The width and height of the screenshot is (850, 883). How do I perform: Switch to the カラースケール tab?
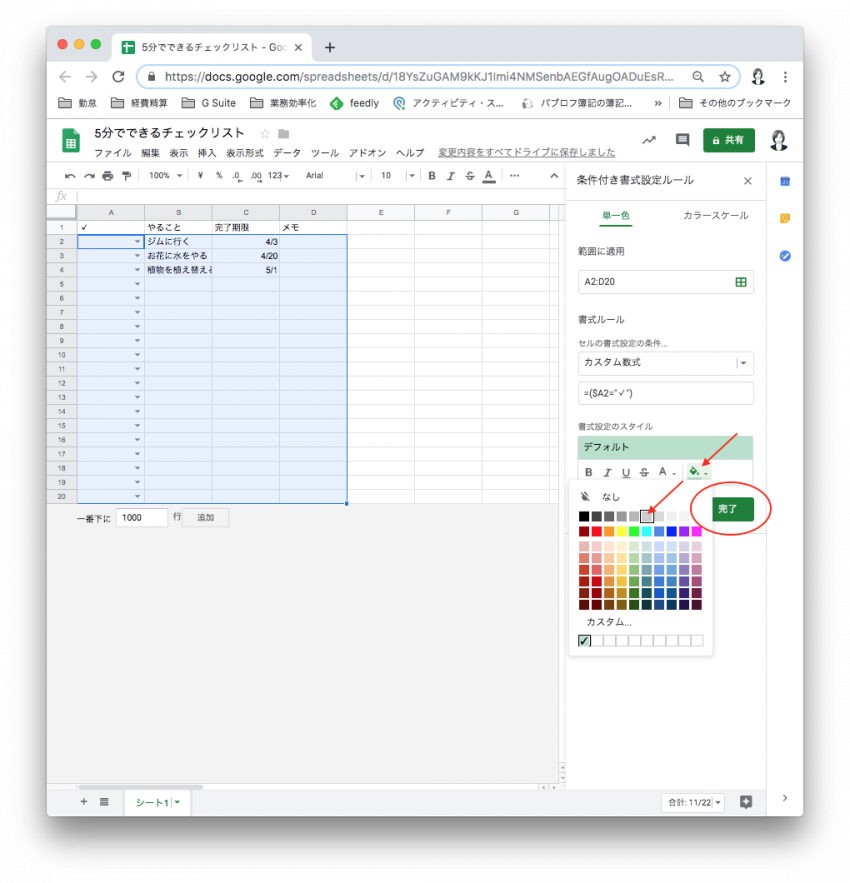click(715, 216)
